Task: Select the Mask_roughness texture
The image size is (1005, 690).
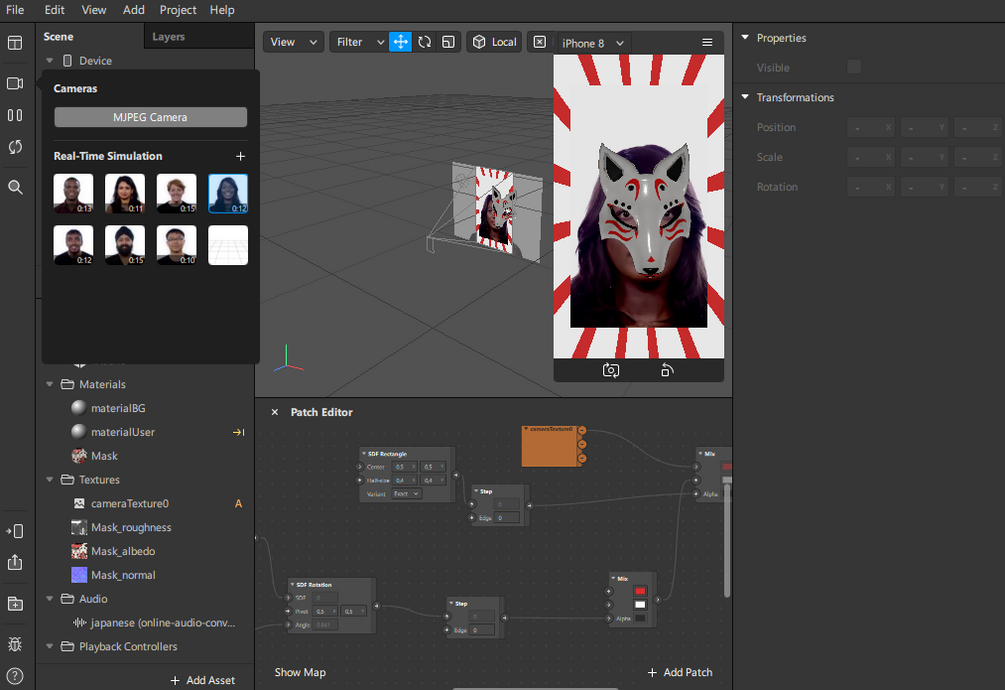Action: (131, 528)
